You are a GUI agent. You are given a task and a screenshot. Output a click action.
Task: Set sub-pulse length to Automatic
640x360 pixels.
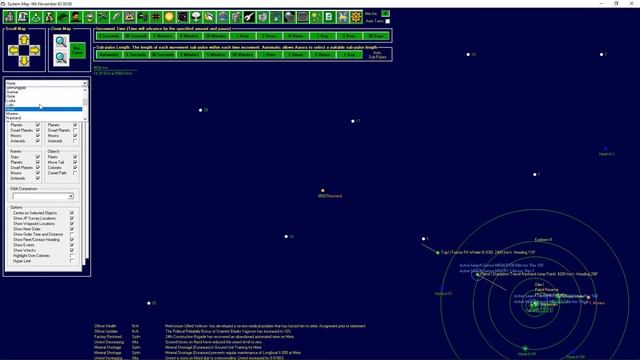pyautogui.click(x=109, y=55)
